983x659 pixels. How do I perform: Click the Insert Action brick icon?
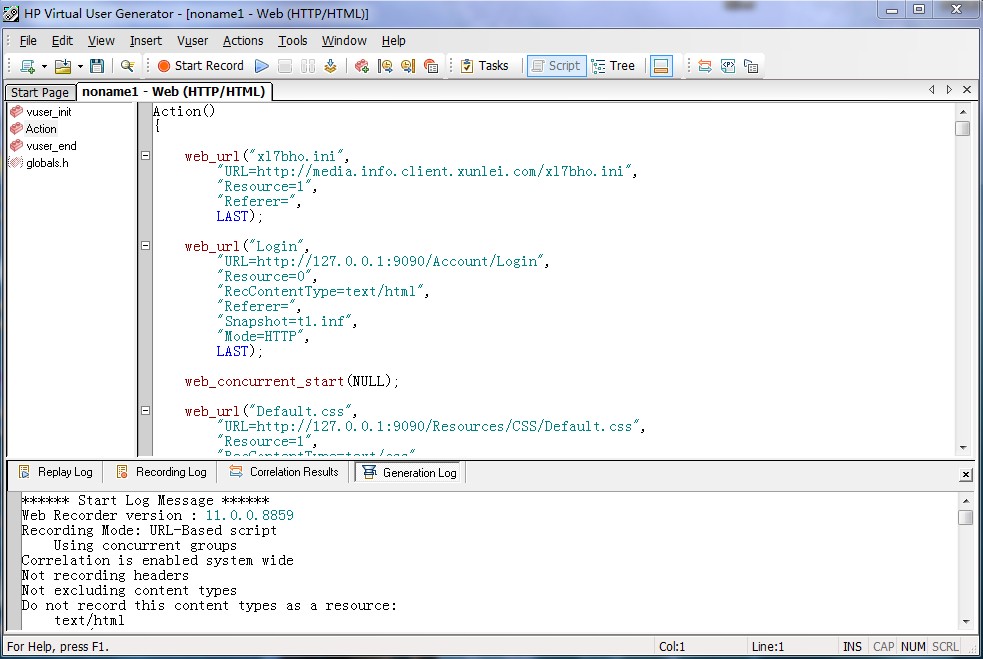pos(362,66)
